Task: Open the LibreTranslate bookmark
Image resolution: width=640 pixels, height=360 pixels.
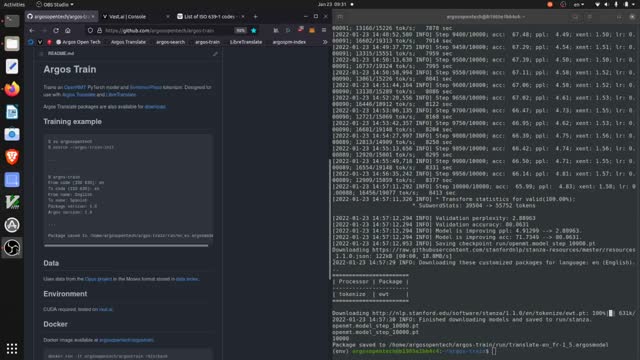Action: [246, 42]
